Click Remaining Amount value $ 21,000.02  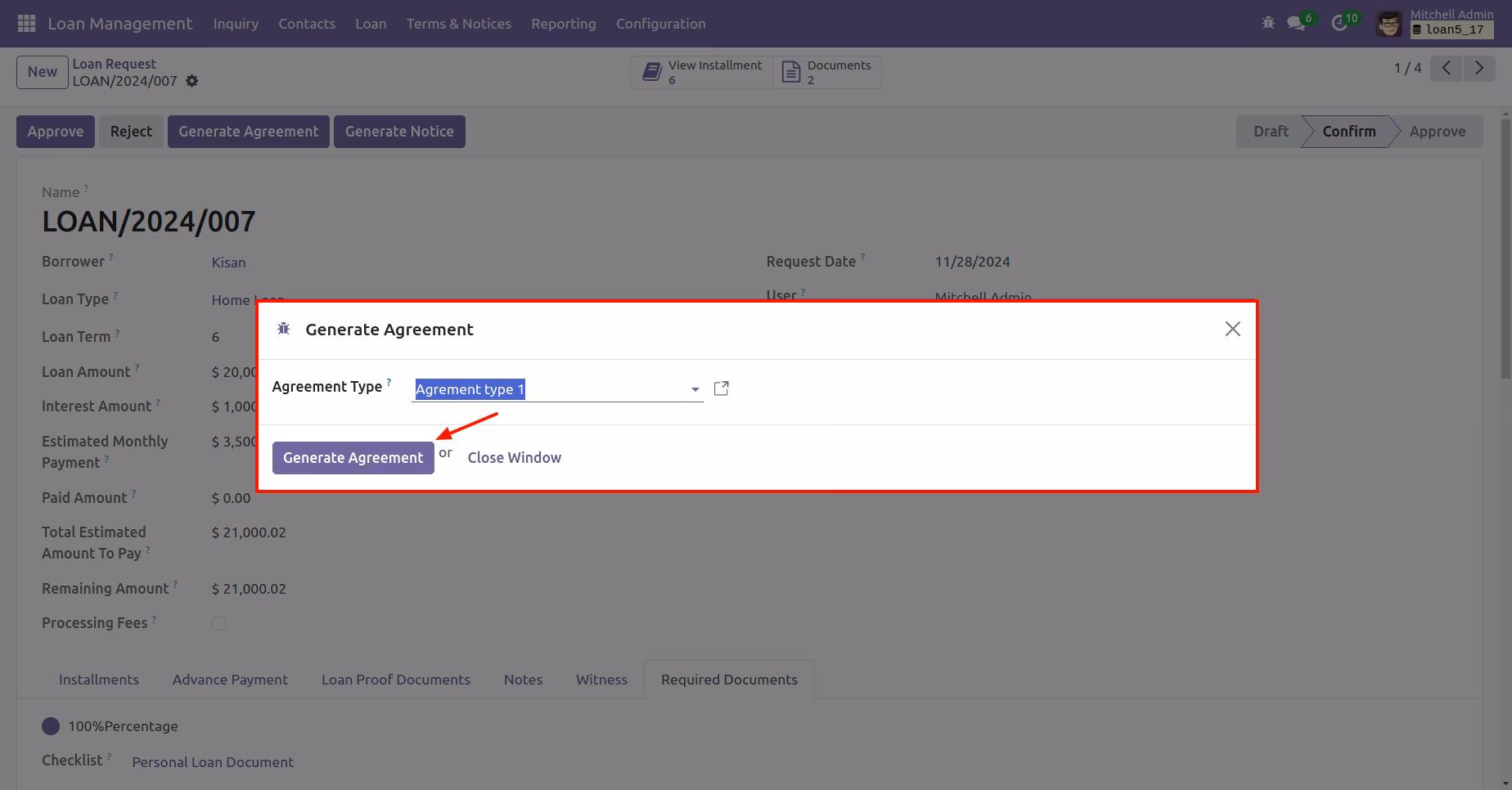tap(249, 589)
